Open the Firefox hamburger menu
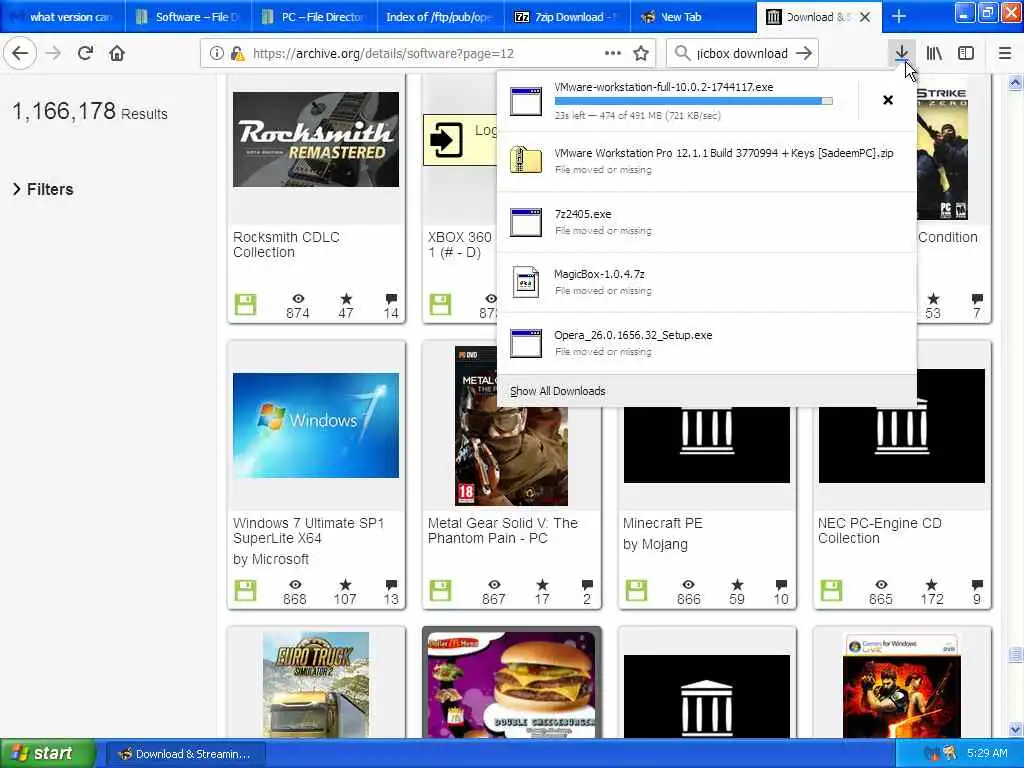 click(1005, 54)
